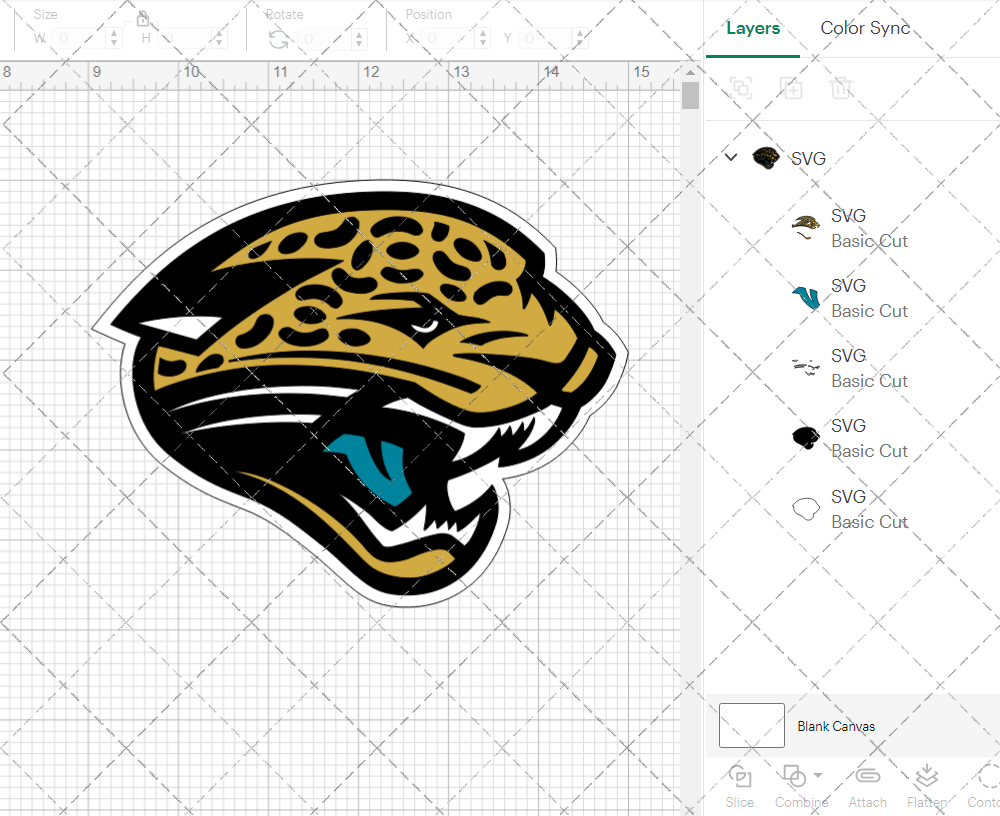The image size is (1000, 816).
Task: Toggle the aspect ratio lock icon
Action: (142, 18)
